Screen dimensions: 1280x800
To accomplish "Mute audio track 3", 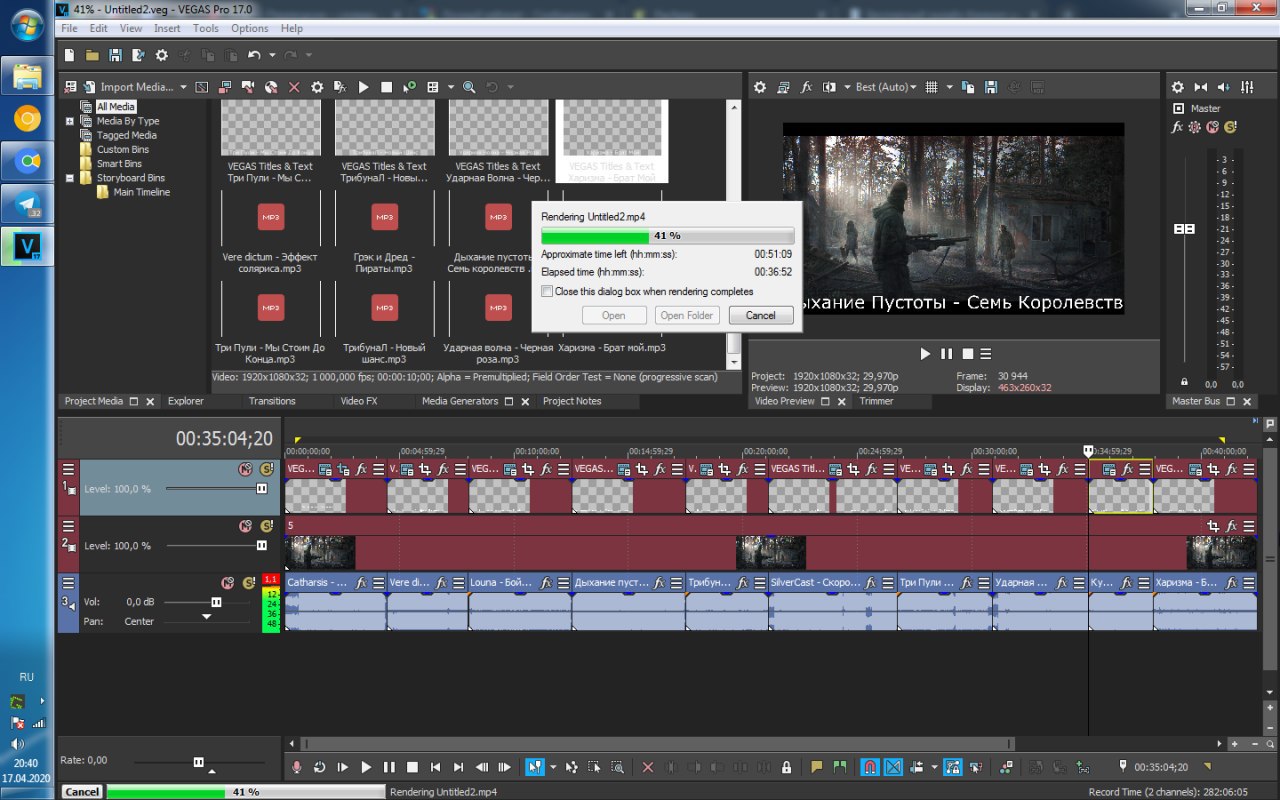I will 227,583.
